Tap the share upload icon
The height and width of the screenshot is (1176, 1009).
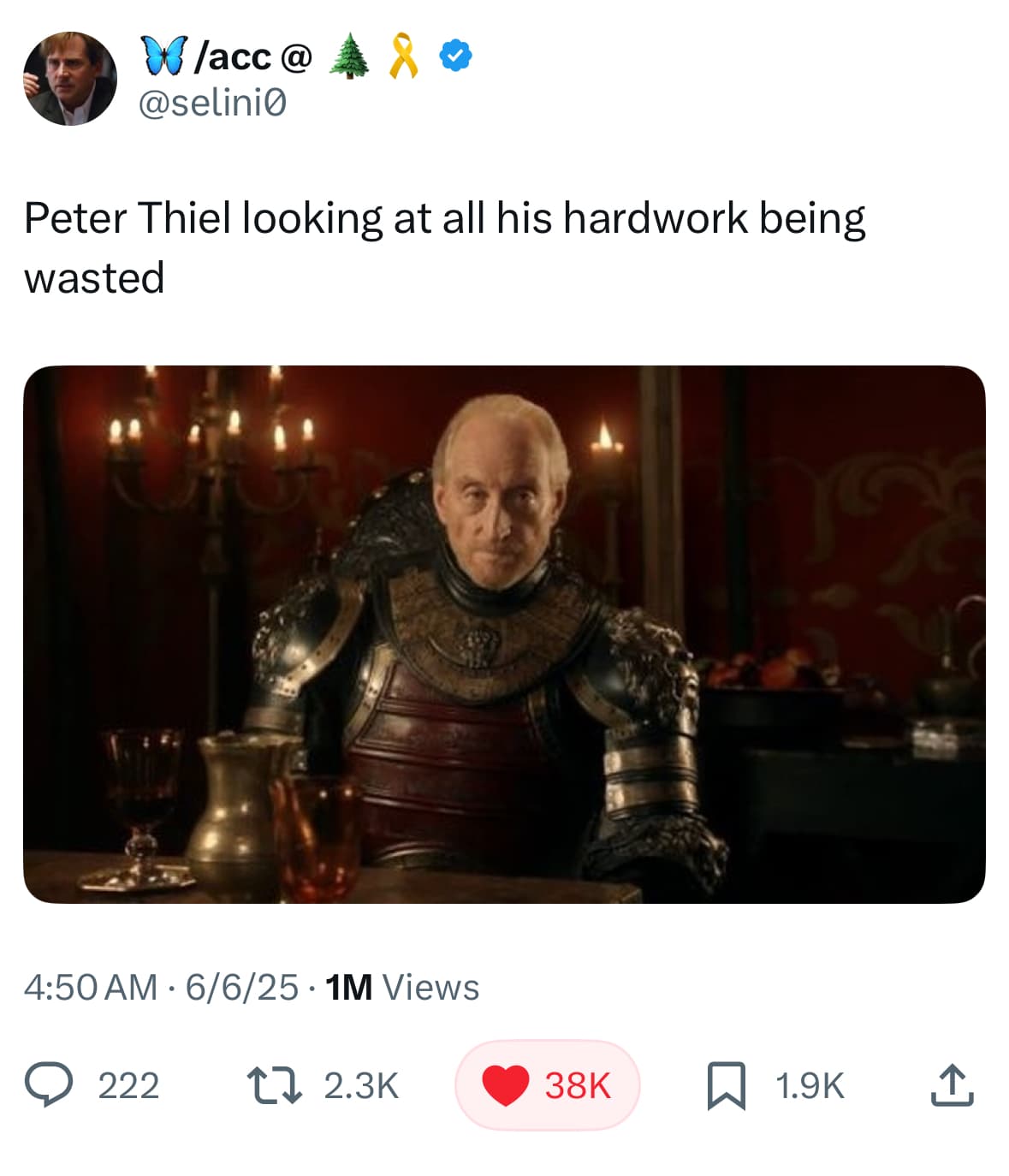pos(952,1084)
